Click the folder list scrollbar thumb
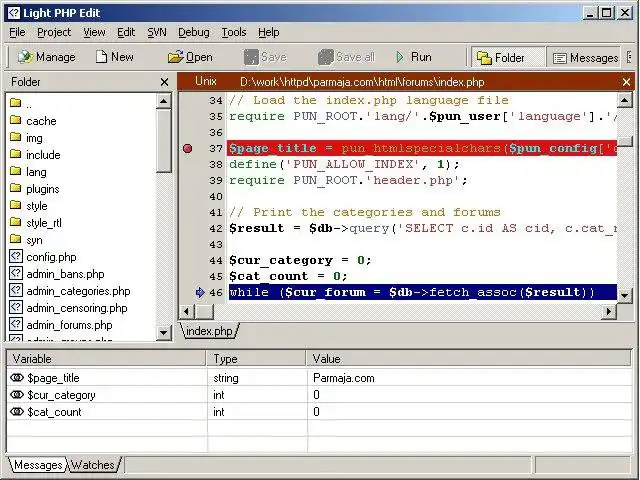The width and height of the screenshot is (640, 480). click(164, 140)
